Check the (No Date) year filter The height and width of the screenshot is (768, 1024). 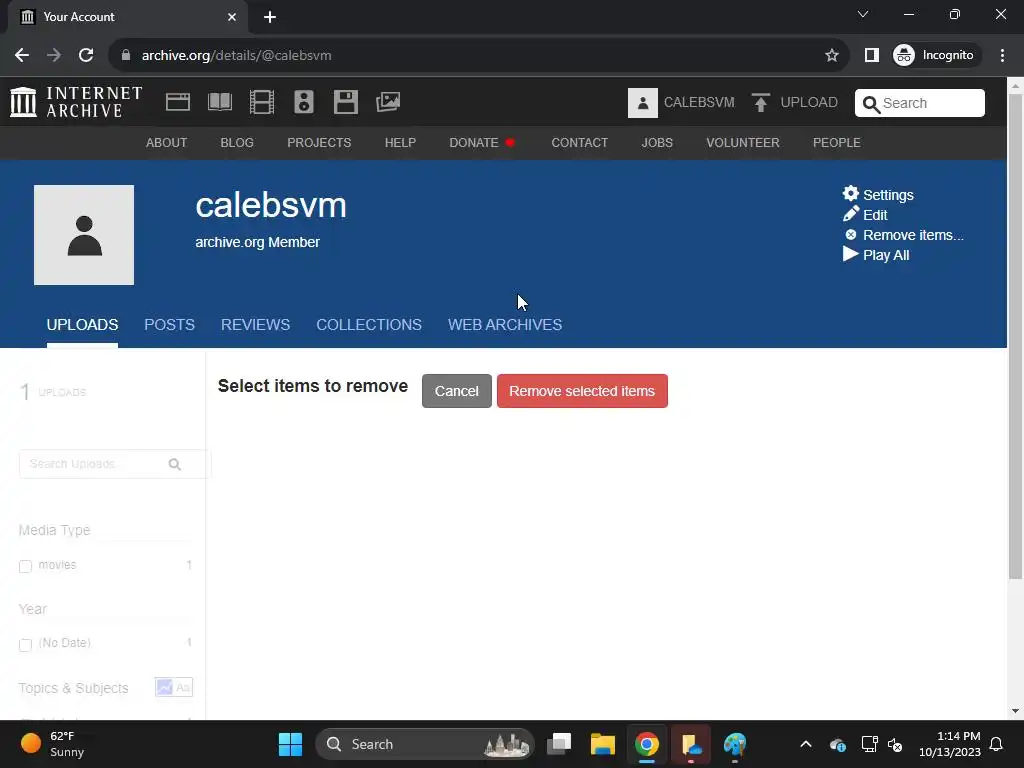(x=25, y=645)
